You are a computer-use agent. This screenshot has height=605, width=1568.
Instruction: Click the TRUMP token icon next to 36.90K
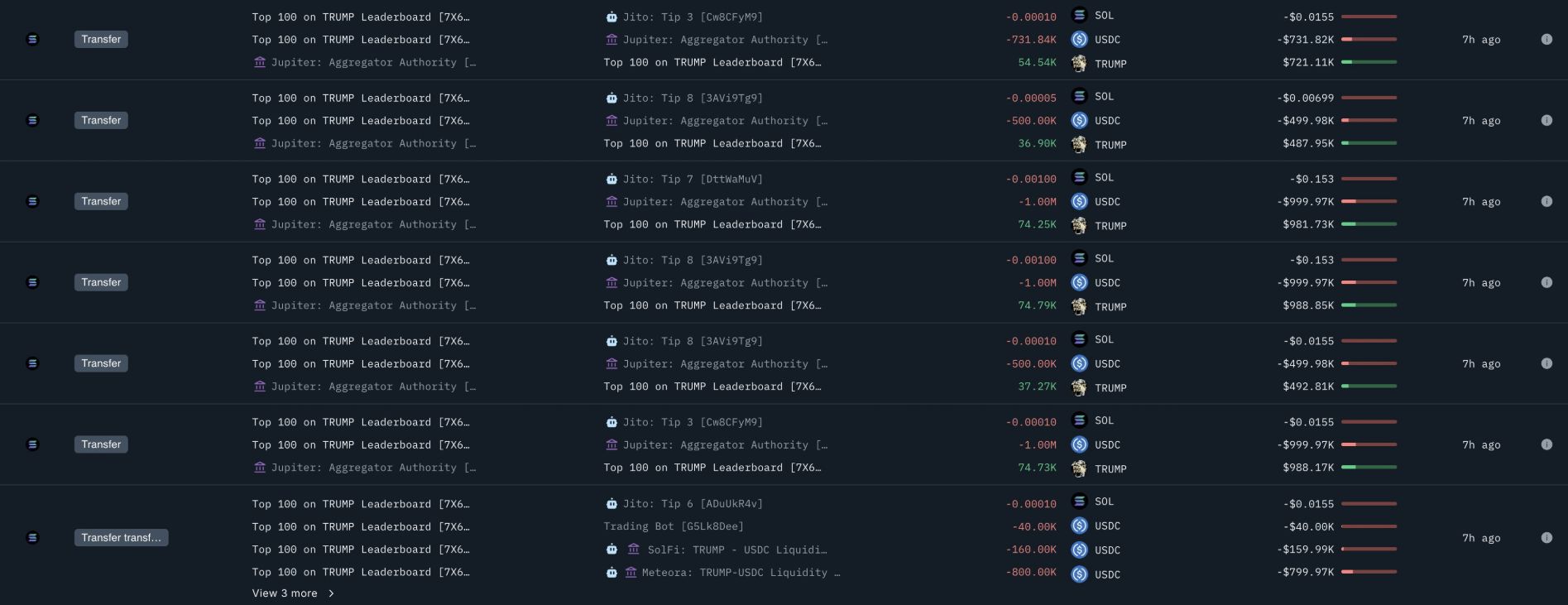(1079, 144)
